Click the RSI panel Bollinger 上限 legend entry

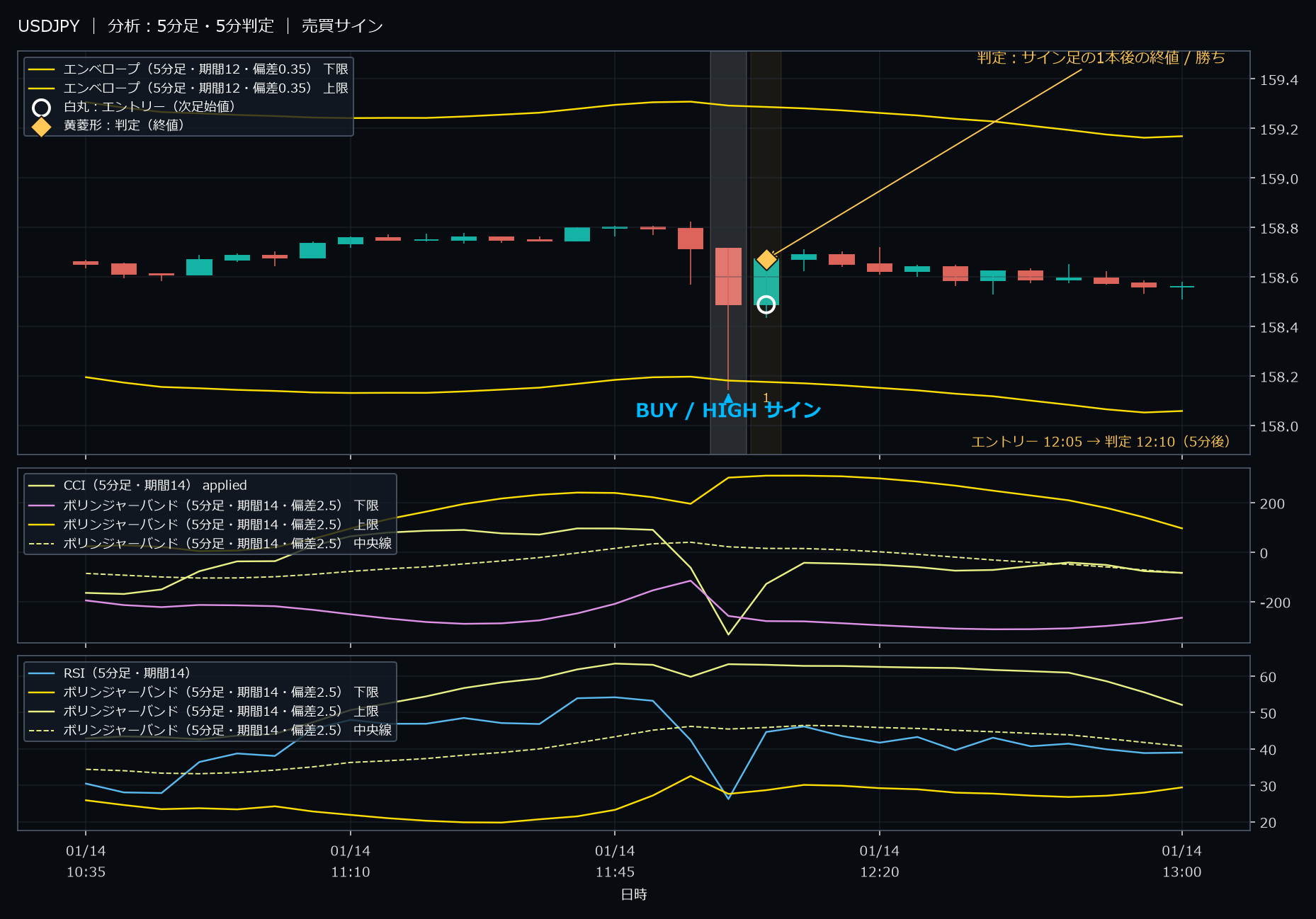(x=204, y=712)
